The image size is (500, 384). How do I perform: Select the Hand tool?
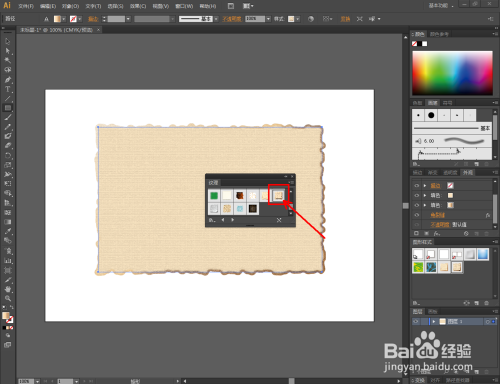click(x=8, y=289)
